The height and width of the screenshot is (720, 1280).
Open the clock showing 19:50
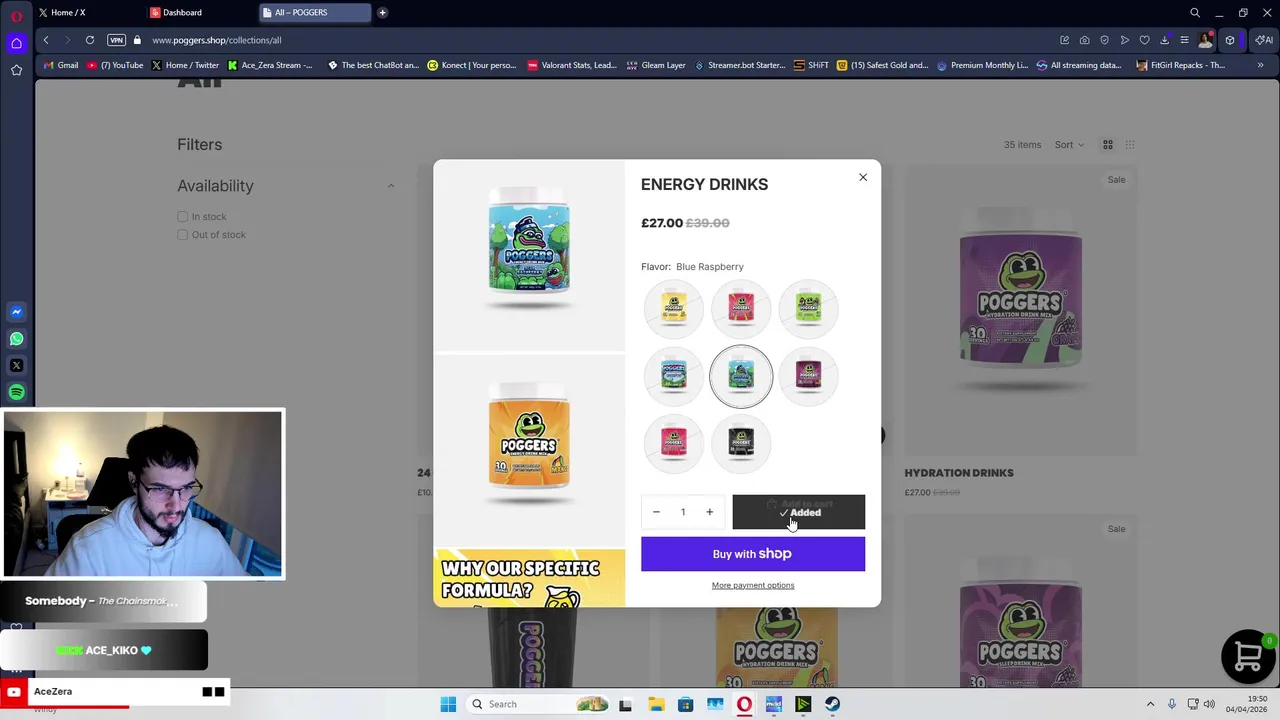(x=1248, y=704)
